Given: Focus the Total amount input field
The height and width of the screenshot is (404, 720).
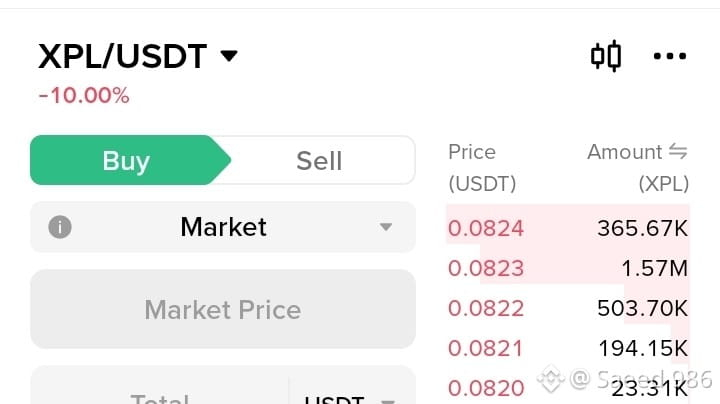Looking at the screenshot, I should click(160, 396).
